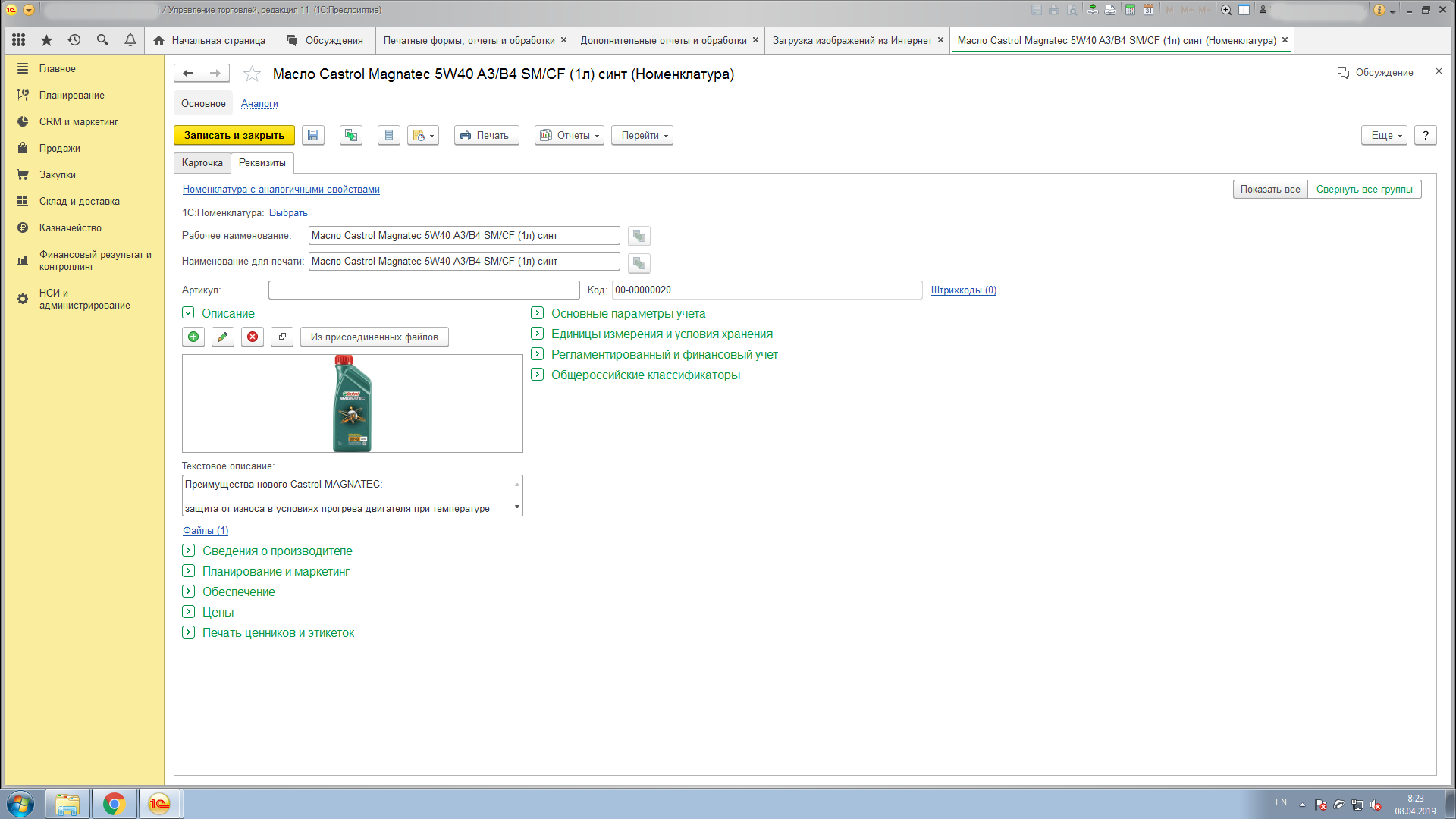
Task: Open Перейти dropdown menu
Action: tap(642, 135)
